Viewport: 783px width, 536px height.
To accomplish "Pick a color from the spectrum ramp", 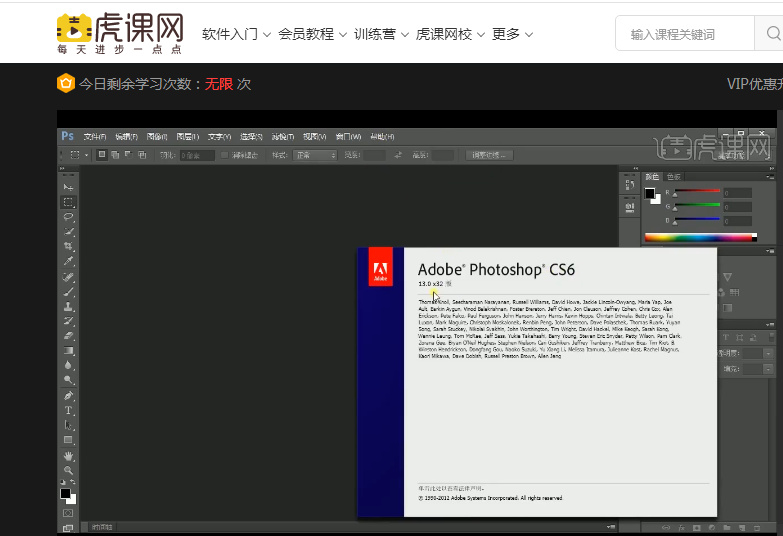I will point(701,238).
